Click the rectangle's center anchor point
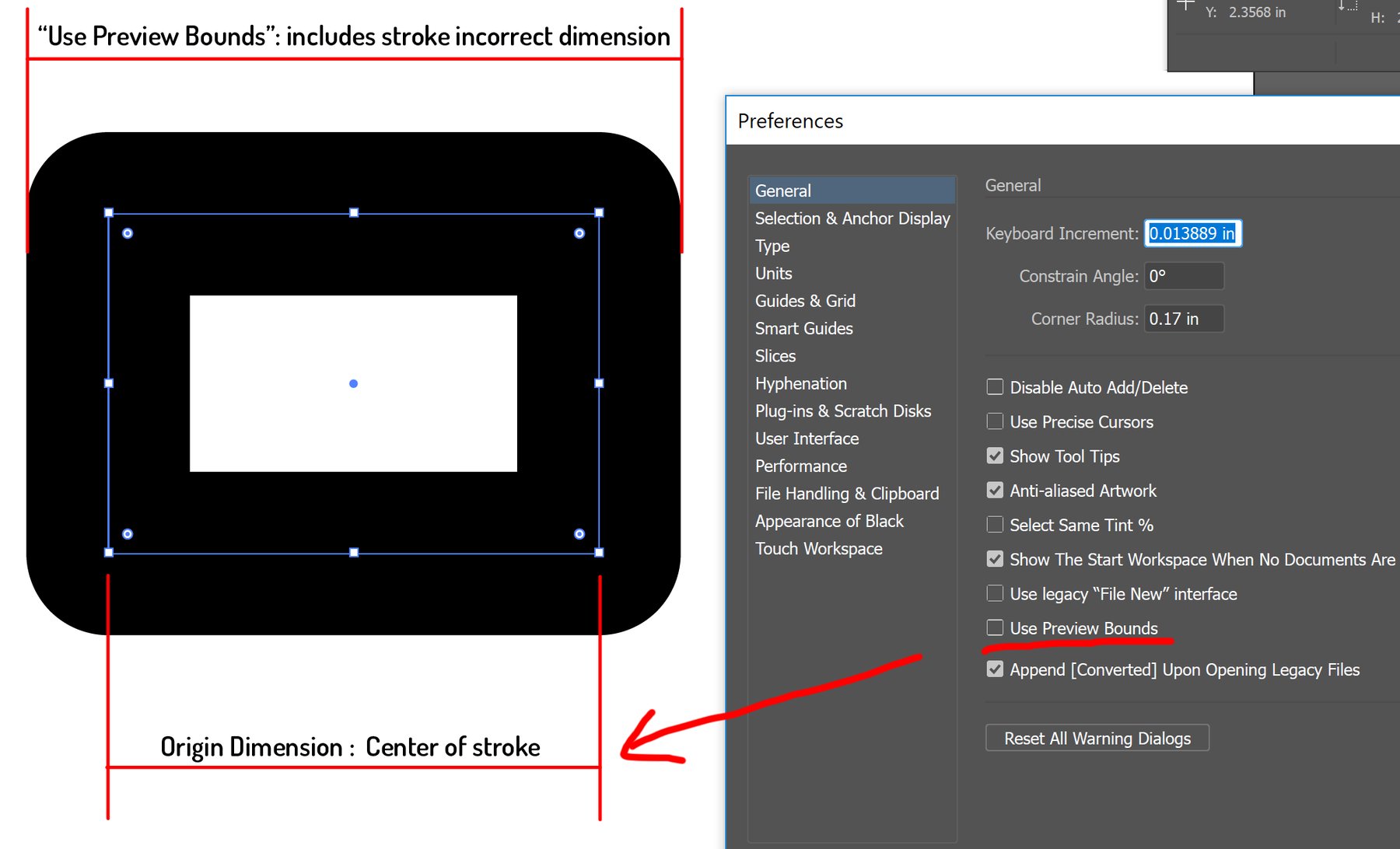 click(x=354, y=383)
